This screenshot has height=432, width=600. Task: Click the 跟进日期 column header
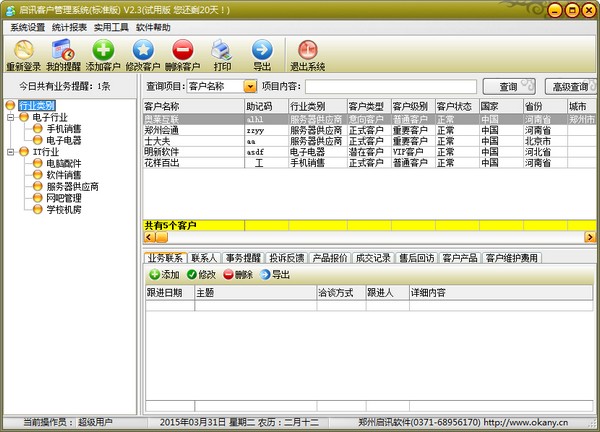point(170,293)
